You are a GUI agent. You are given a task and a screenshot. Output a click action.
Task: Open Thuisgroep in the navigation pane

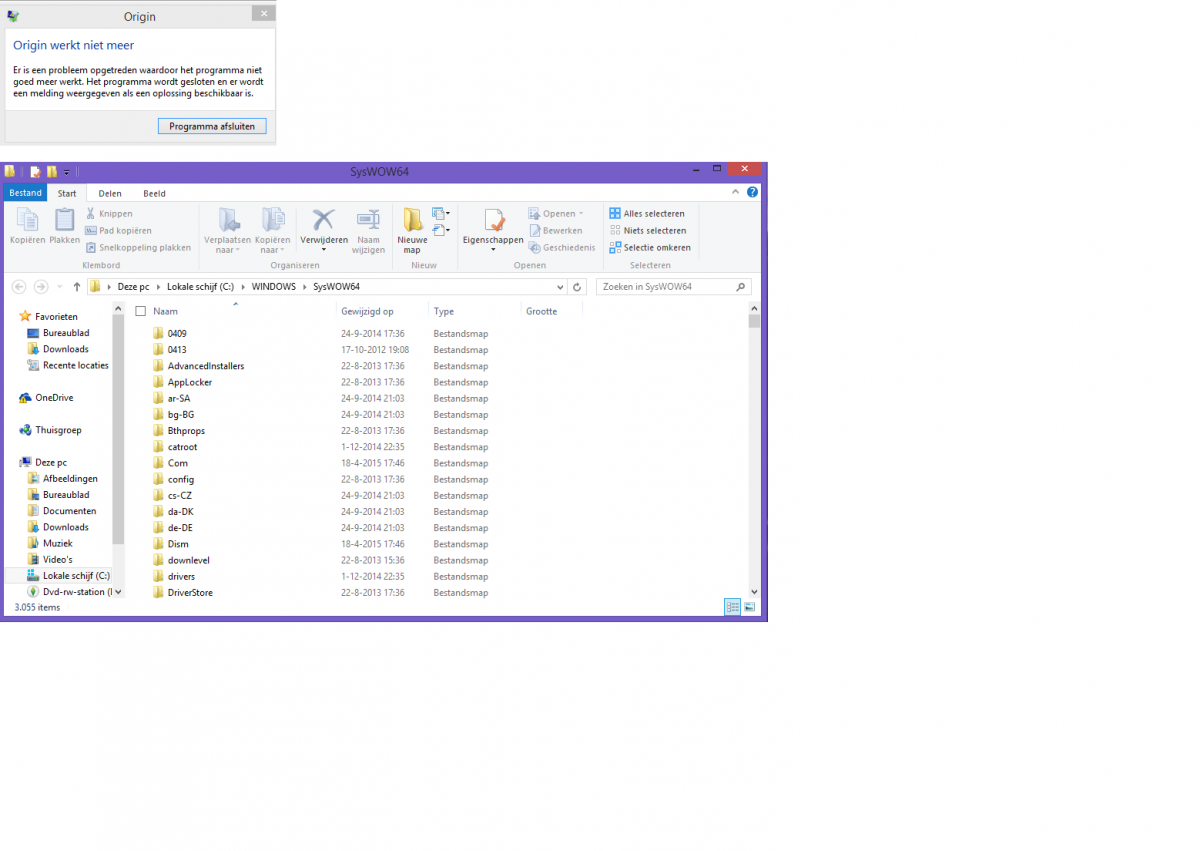tap(50, 430)
